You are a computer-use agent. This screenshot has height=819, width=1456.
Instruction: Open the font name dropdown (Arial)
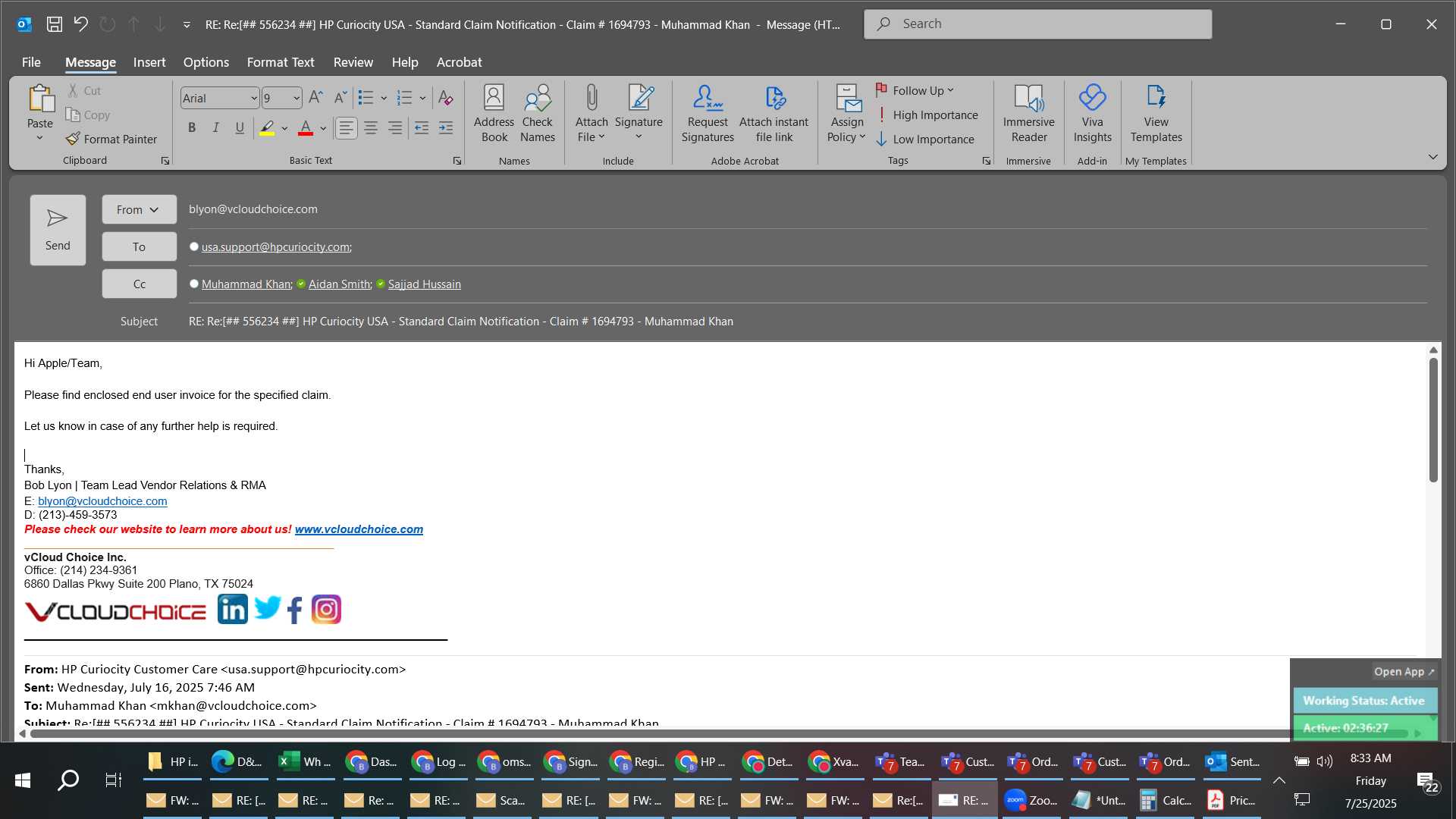(253, 98)
